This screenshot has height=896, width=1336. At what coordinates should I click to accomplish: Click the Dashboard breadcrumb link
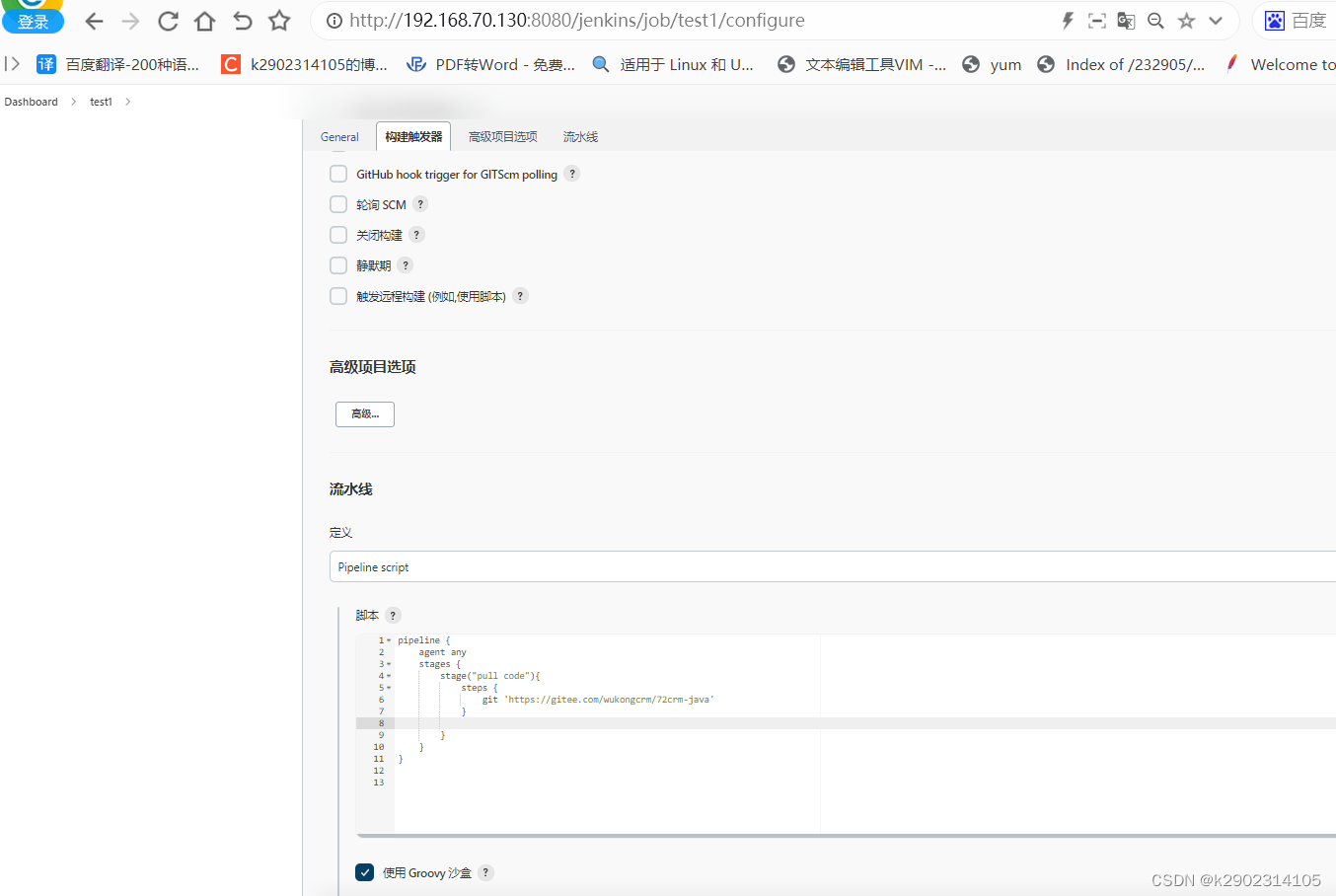coord(31,102)
